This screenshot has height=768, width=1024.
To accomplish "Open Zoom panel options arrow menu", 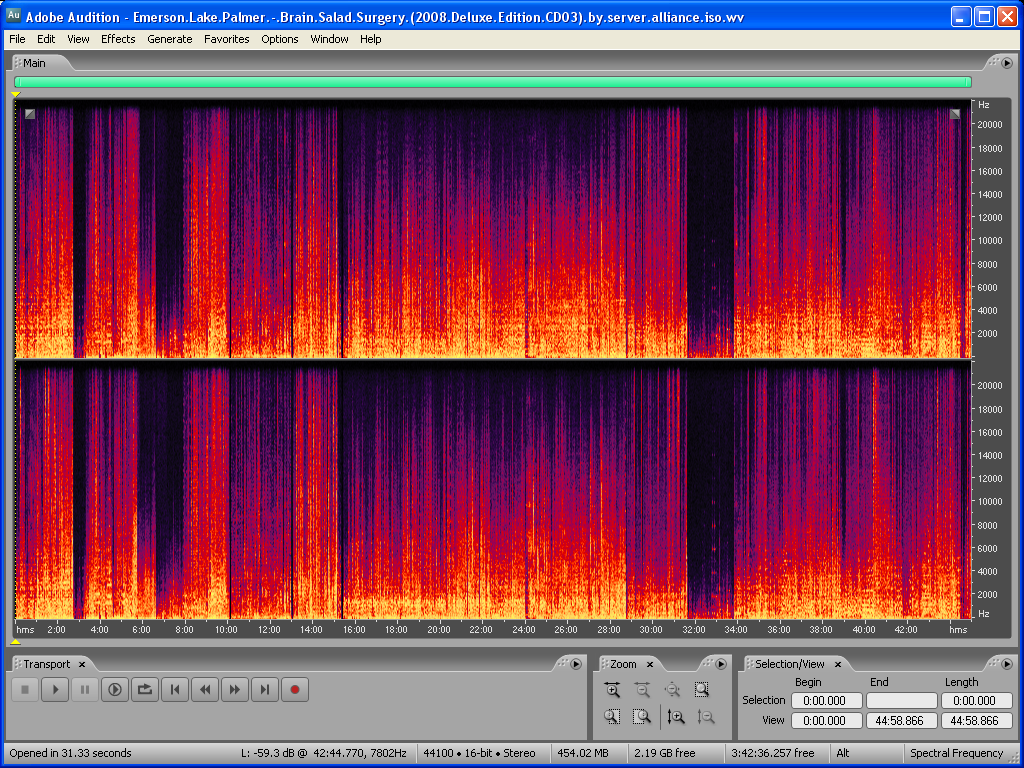I will [x=721, y=664].
